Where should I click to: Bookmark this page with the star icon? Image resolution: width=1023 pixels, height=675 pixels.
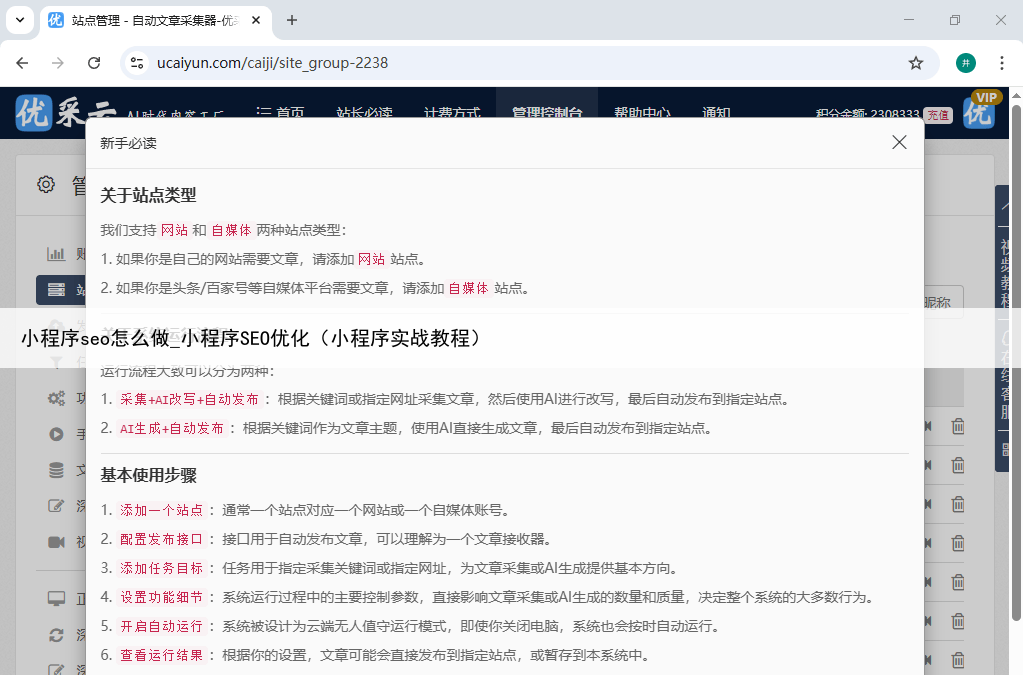(915, 63)
